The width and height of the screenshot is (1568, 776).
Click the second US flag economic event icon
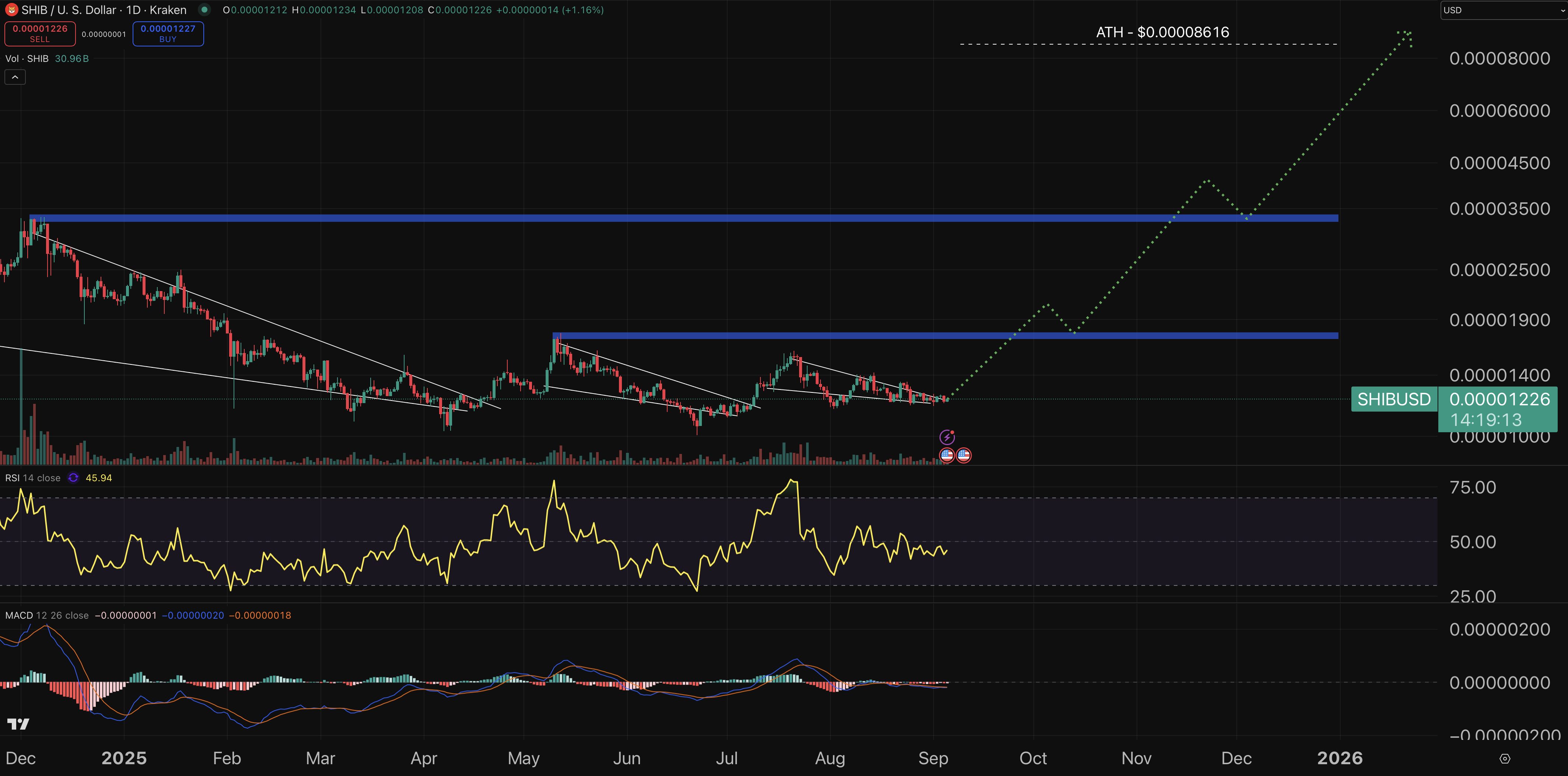963,455
